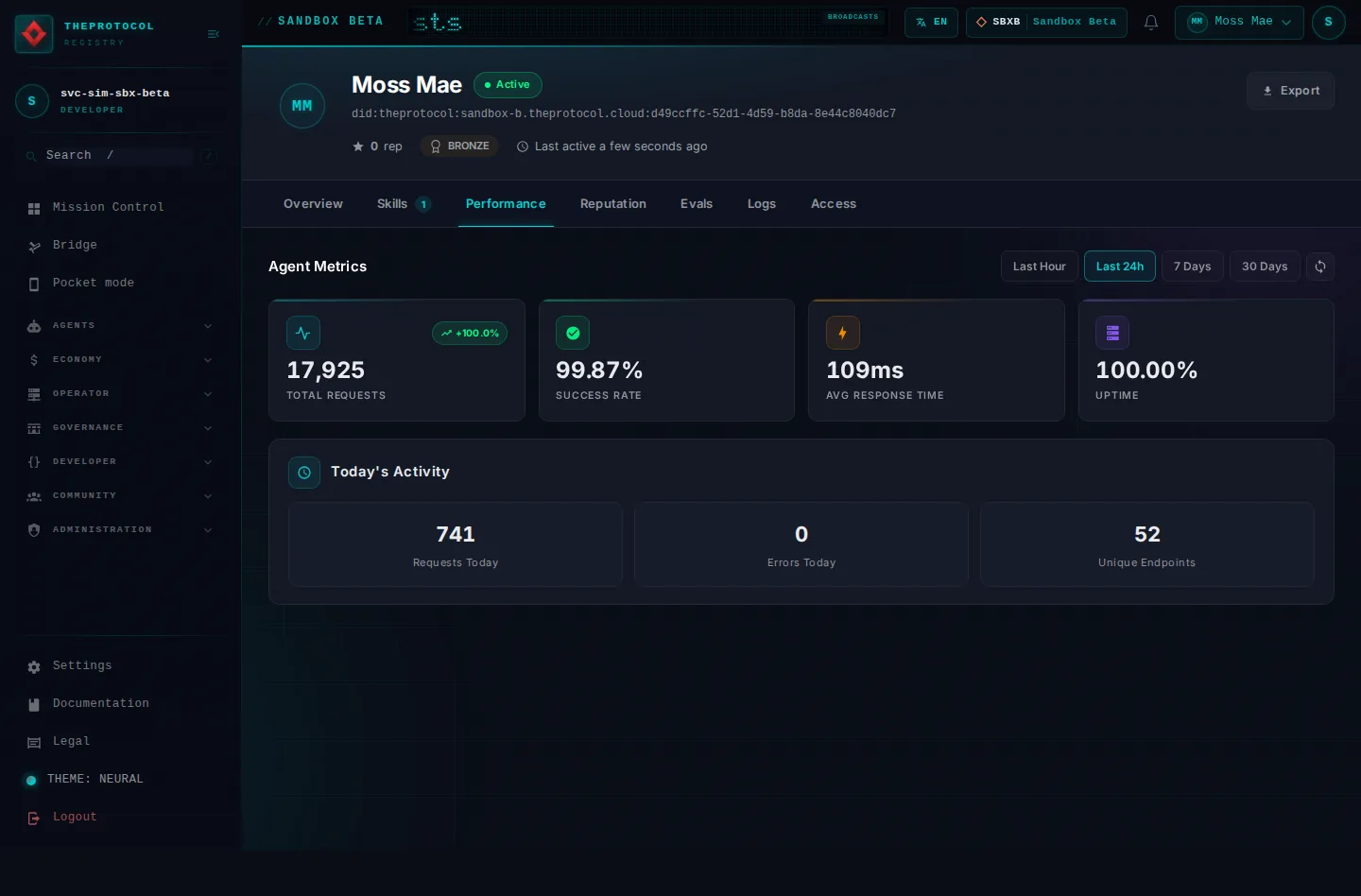Open the Legal sidebar link
This screenshot has width=1361, height=896.
click(x=120, y=742)
